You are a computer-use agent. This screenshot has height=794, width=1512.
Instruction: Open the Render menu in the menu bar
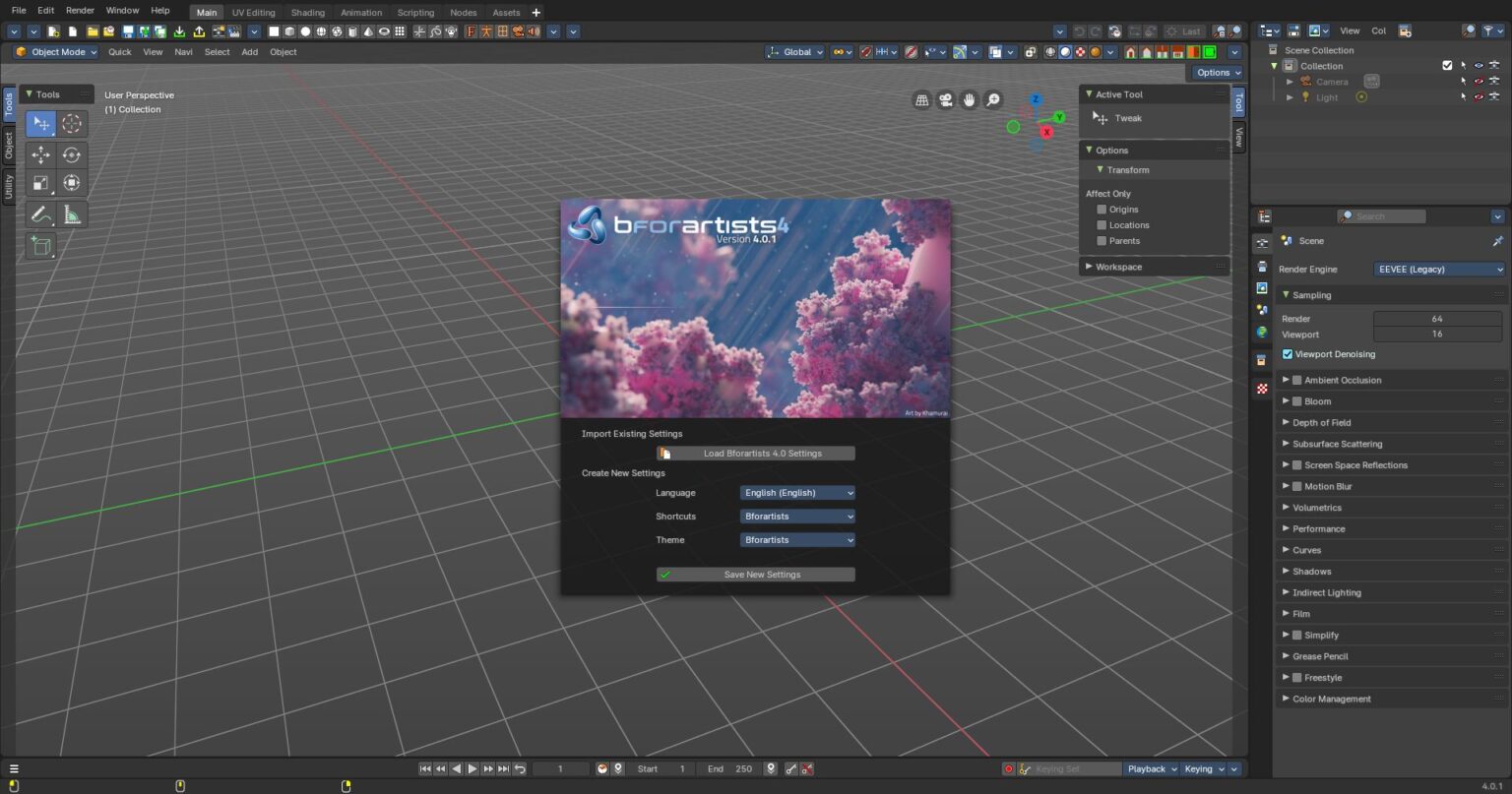[x=79, y=10]
